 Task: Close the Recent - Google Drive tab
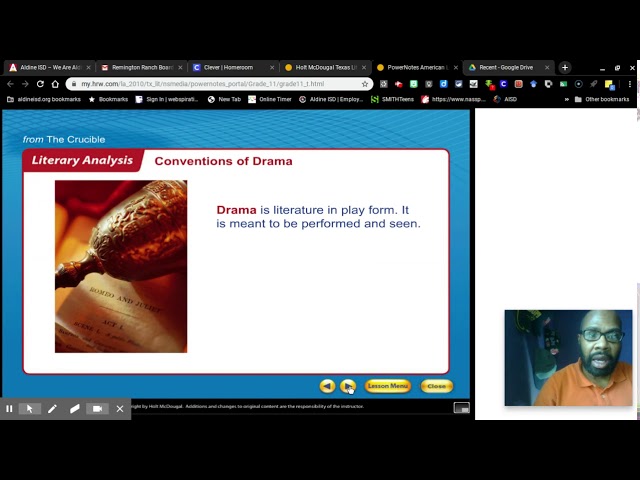coord(547,67)
